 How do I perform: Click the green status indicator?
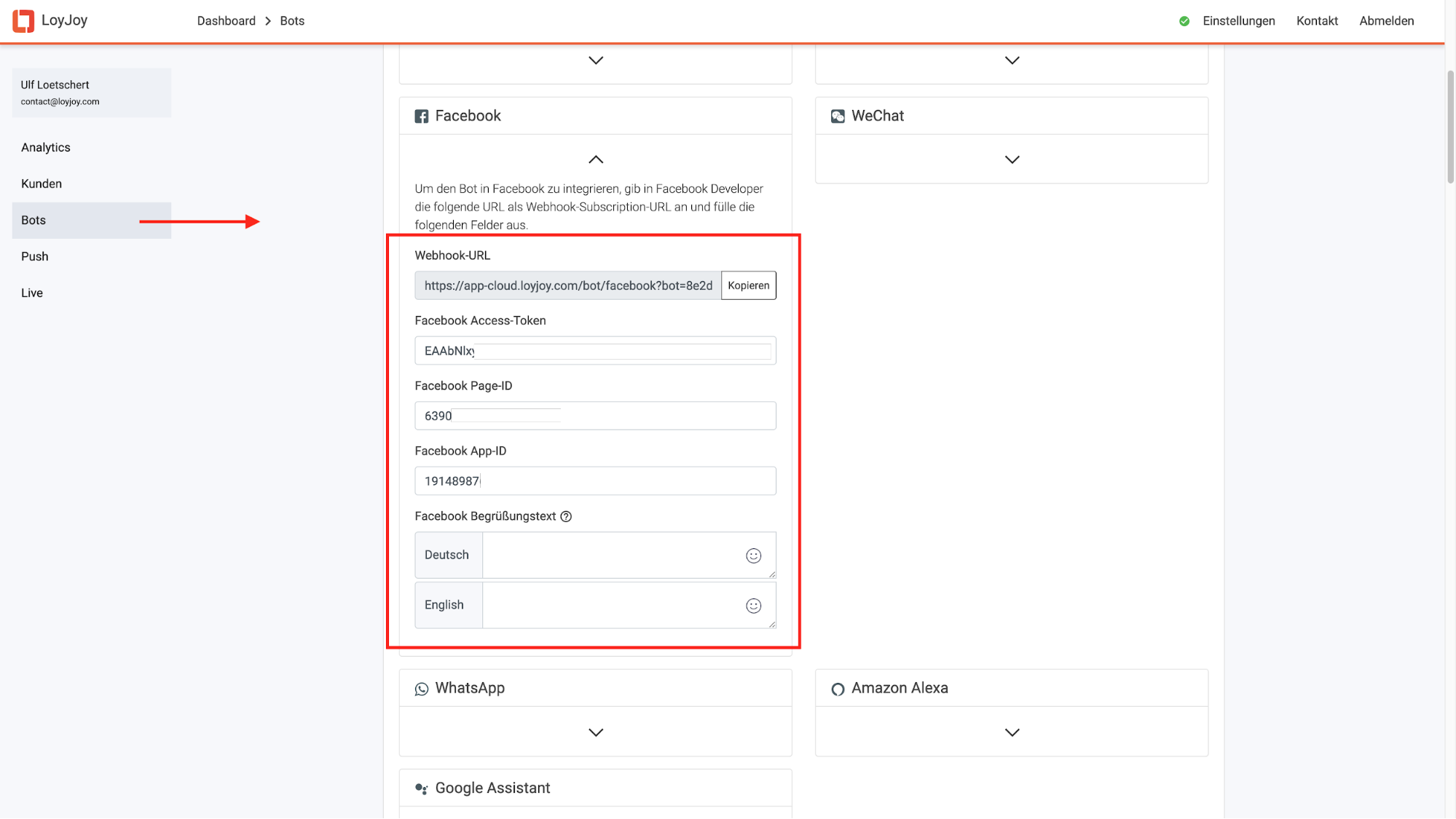[x=1184, y=21]
